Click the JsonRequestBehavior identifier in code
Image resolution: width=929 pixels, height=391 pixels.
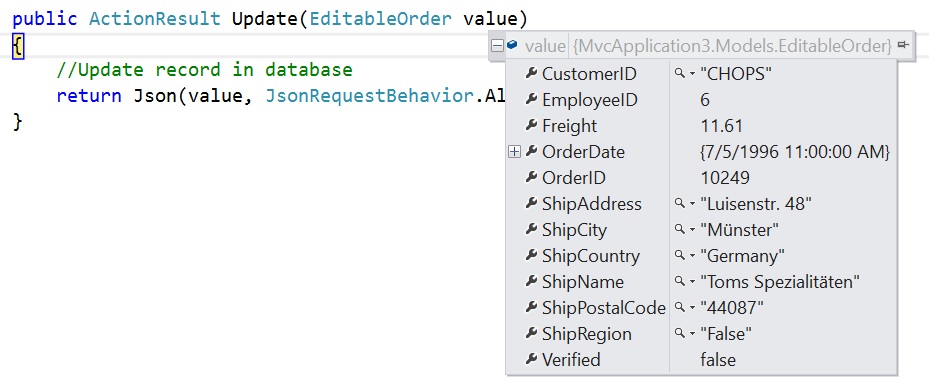(x=370, y=96)
